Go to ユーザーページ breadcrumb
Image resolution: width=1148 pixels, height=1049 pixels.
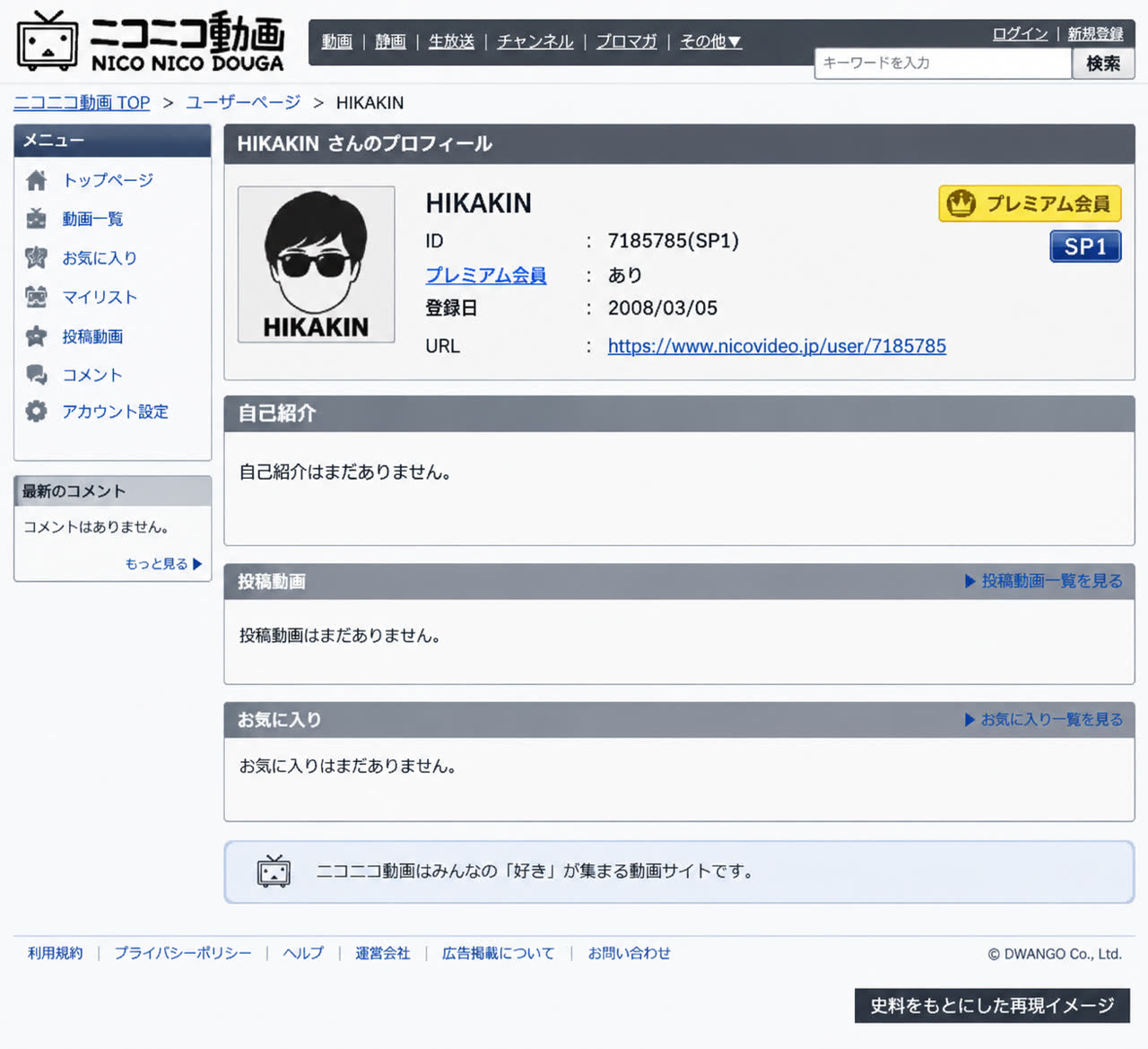coord(243,103)
